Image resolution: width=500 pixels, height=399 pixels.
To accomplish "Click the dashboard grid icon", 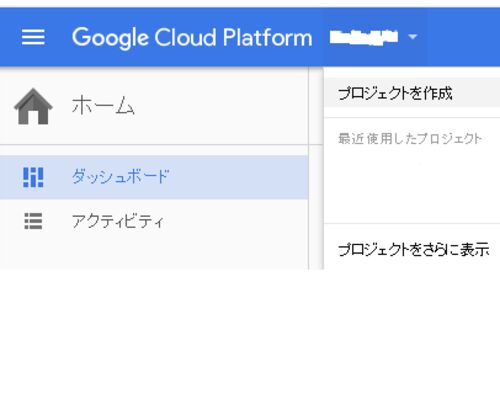I will [x=33, y=177].
